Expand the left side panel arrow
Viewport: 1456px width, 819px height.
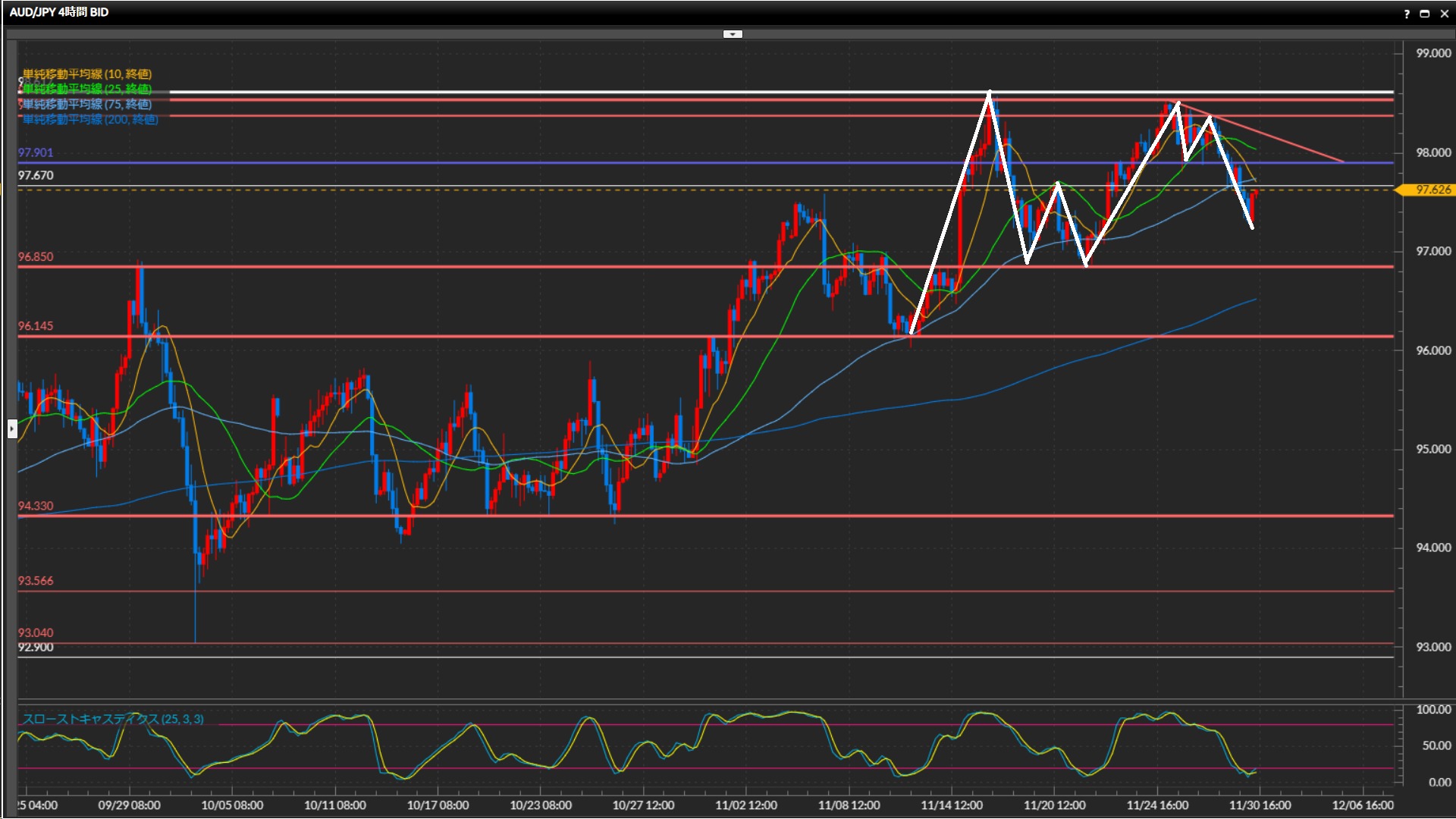tap(11, 429)
